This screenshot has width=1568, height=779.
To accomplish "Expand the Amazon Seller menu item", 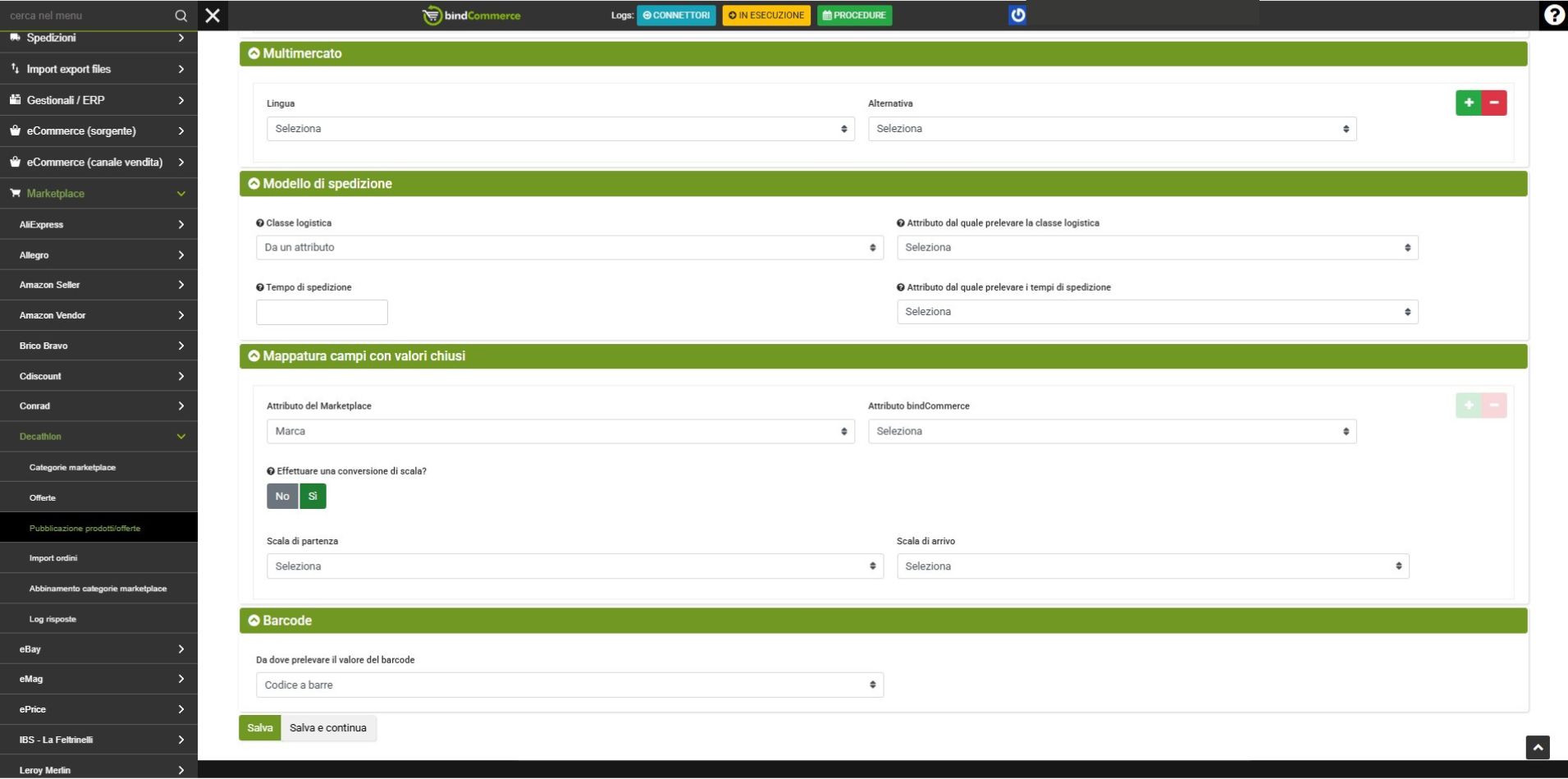I will [98, 285].
